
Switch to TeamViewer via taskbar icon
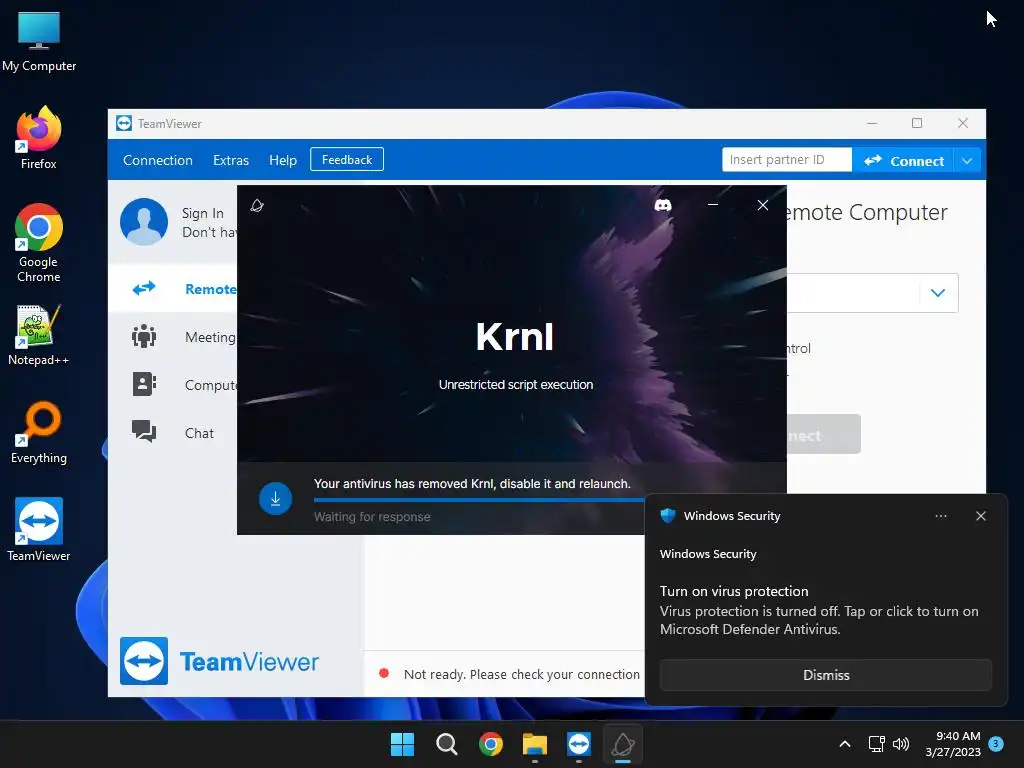pyautogui.click(x=579, y=744)
